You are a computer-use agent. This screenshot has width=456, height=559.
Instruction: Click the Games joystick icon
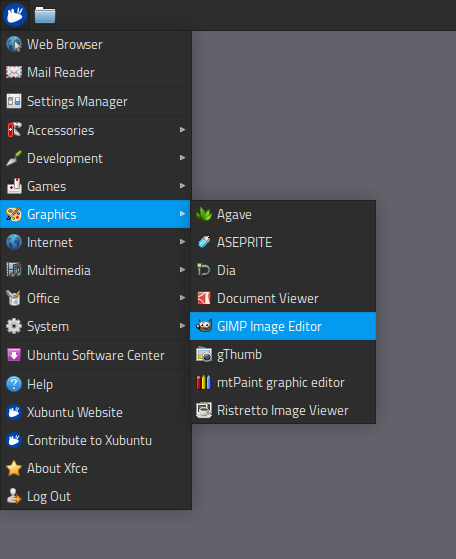pyautogui.click(x=14, y=186)
